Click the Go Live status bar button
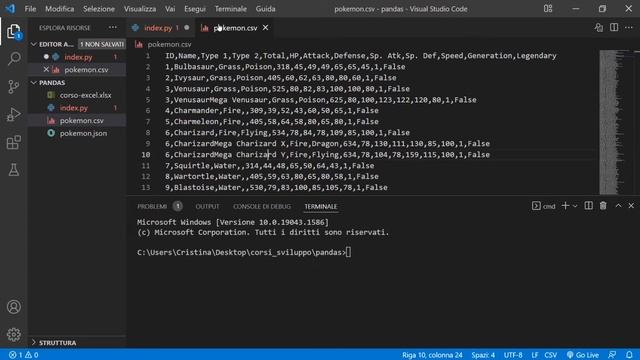 (x=583, y=355)
